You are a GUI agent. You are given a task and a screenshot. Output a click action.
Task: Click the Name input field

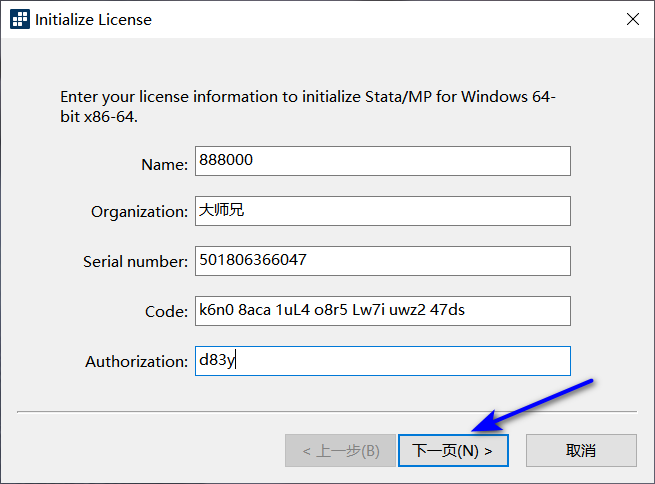383,161
